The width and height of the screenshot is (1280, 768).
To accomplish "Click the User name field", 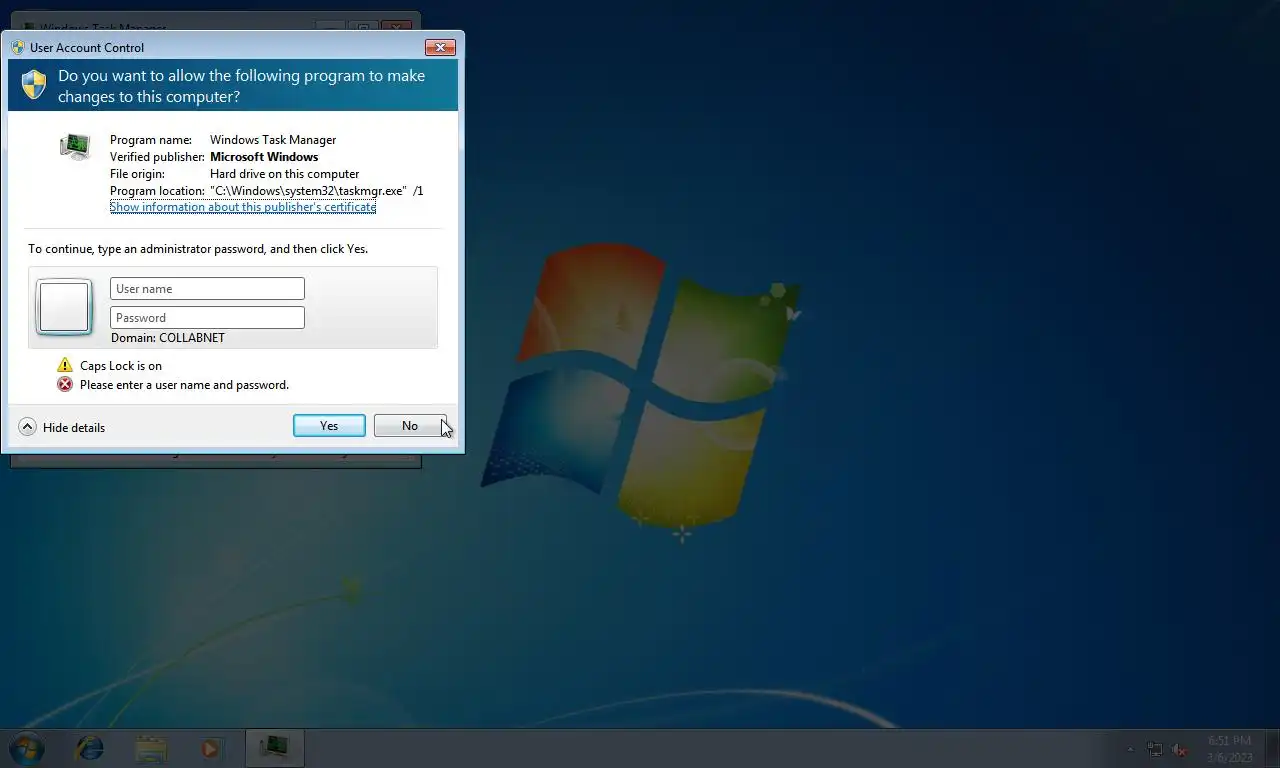I will (x=207, y=289).
